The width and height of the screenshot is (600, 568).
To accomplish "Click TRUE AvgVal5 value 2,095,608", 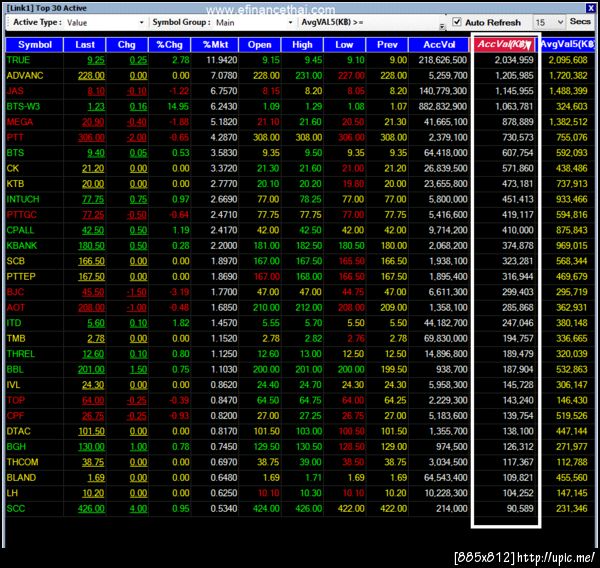I will 568,60.
